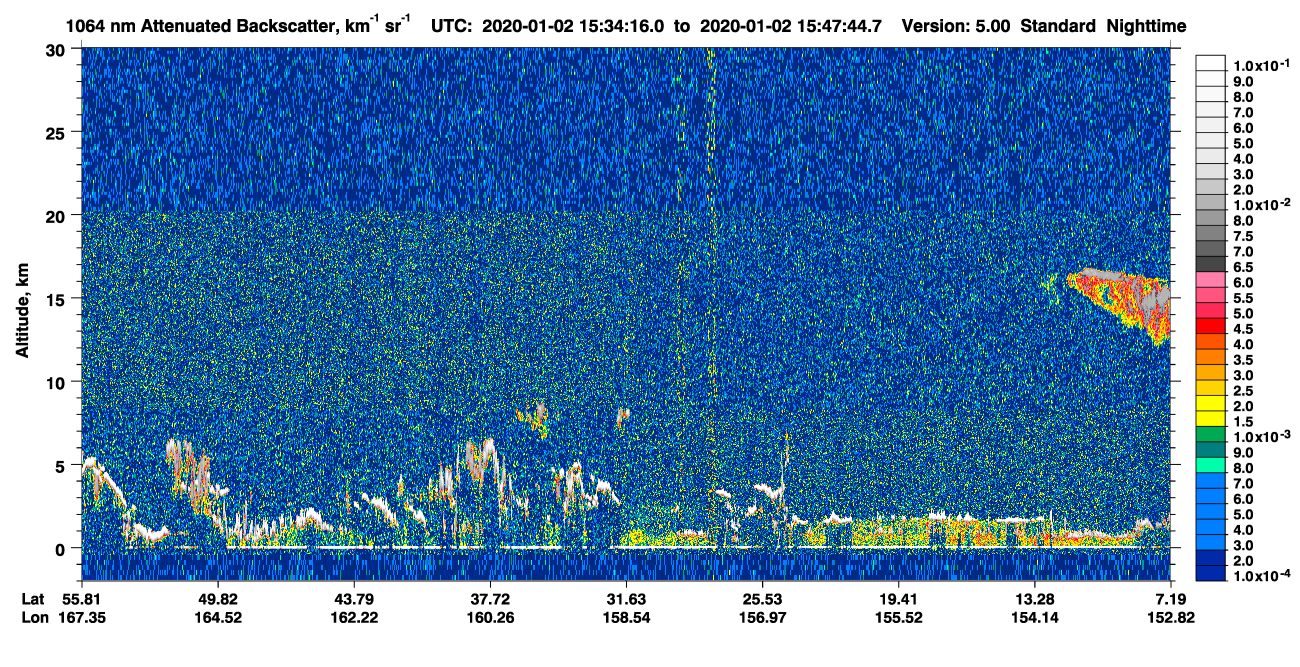Click the latitude value "31.63"

point(626,599)
